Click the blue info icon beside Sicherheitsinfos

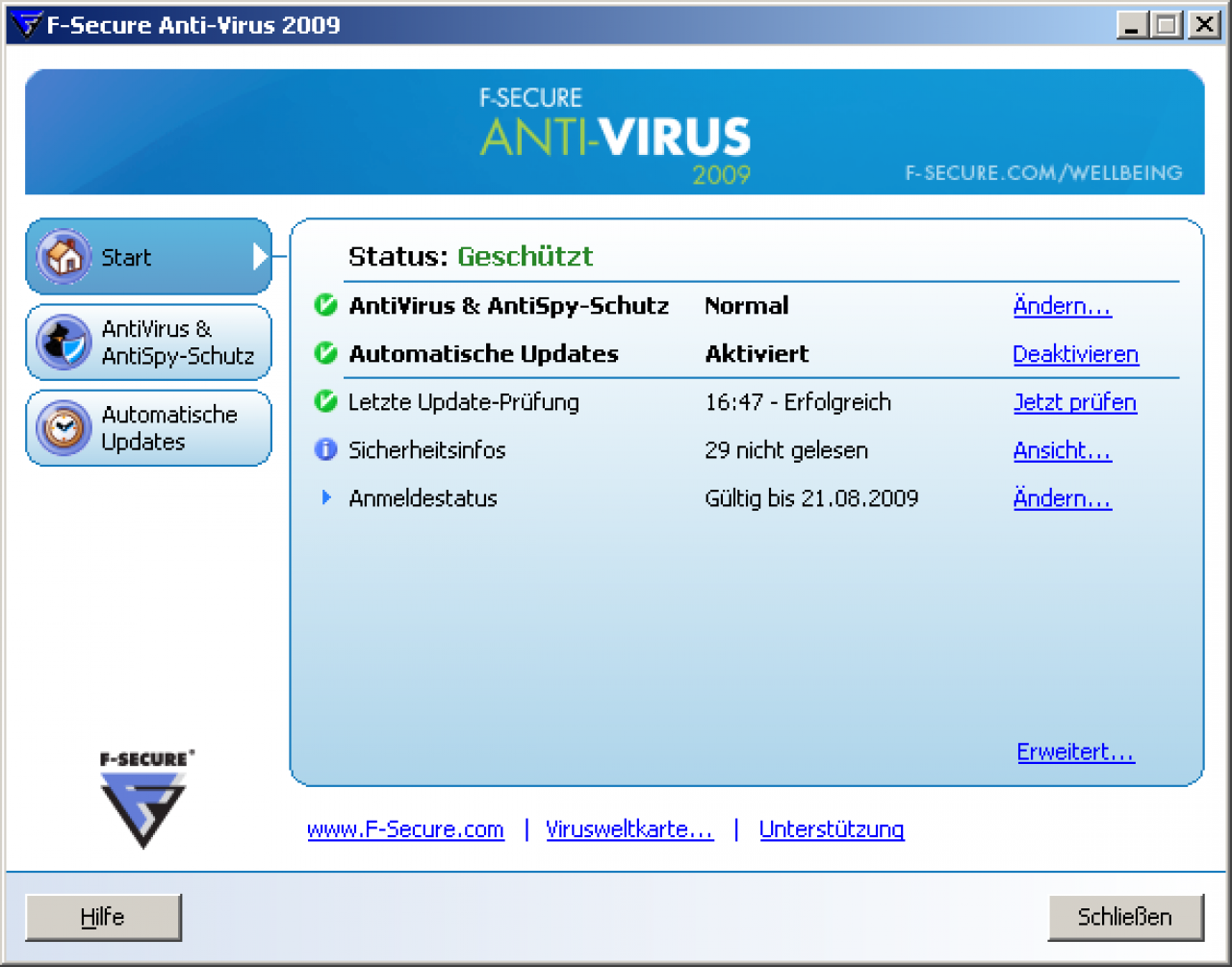click(326, 449)
